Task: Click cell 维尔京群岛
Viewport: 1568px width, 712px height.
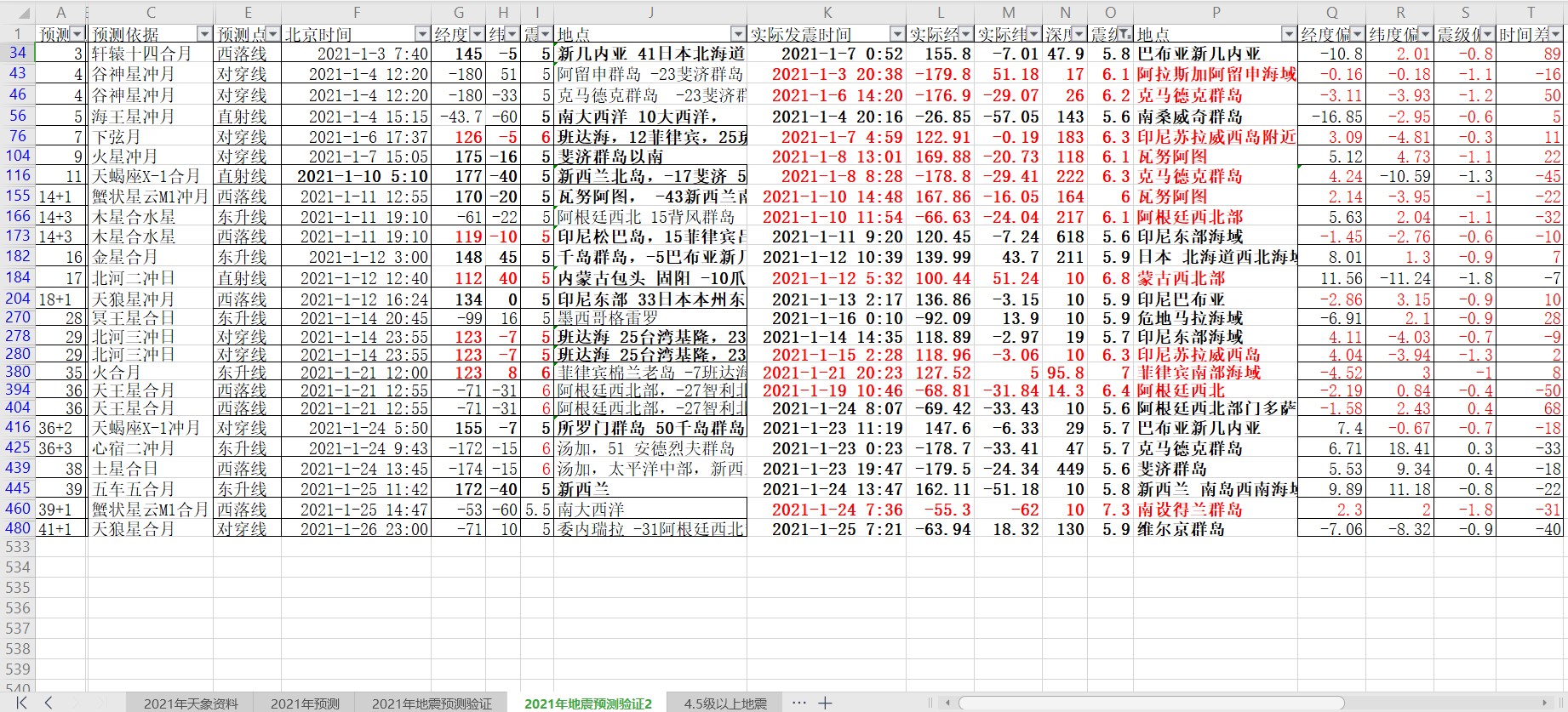Action: point(1216,529)
